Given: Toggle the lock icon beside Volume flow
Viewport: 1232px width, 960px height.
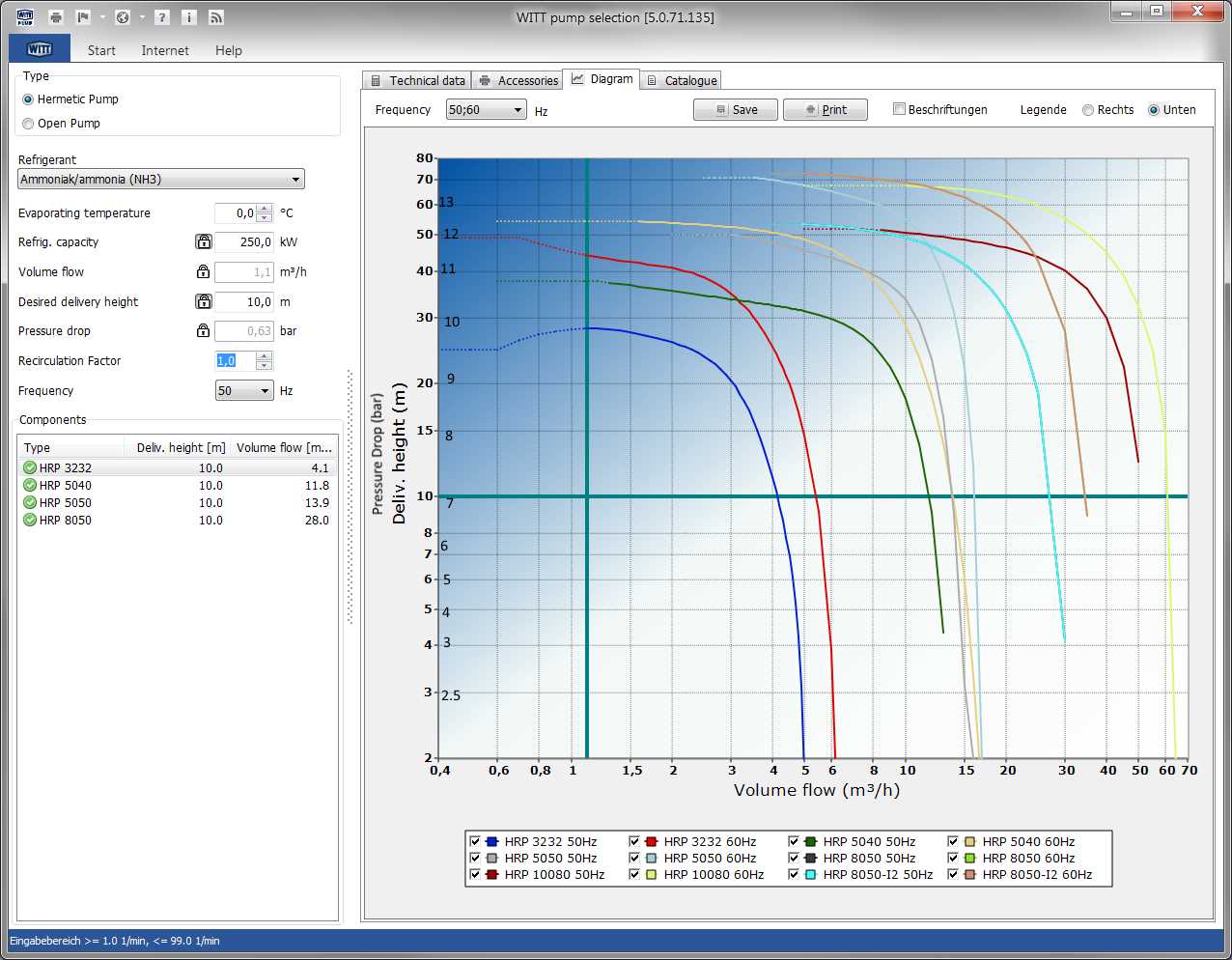Looking at the screenshot, I should click(204, 272).
